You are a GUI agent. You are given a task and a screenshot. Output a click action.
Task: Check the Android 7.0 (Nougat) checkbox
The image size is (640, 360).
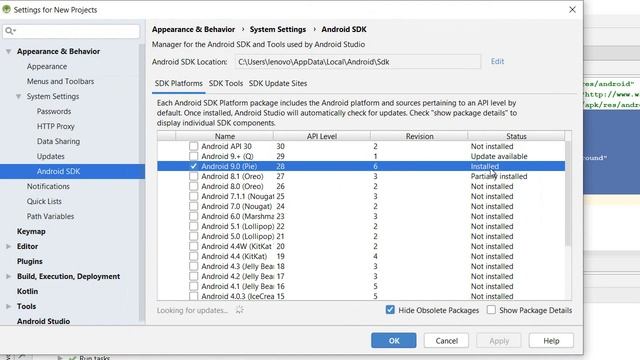click(x=193, y=206)
